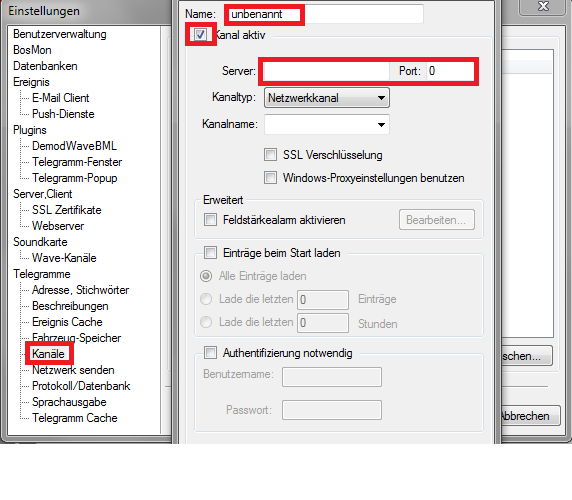Enable Authentifizierung notwendig checkbox
Screen dimensions: 572x500
(x=210, y=352)
